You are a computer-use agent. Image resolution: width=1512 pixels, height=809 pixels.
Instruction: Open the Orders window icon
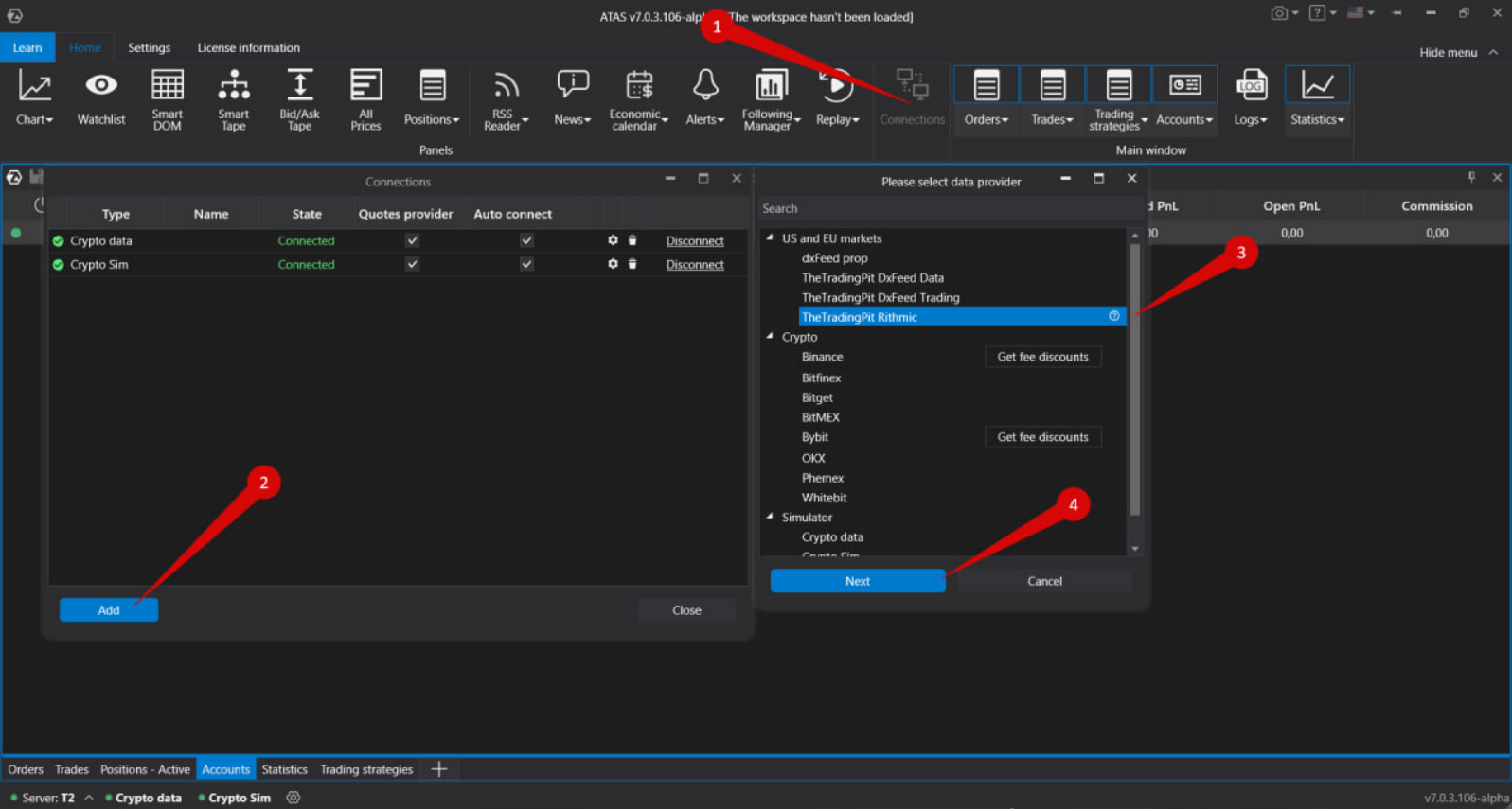987,85
